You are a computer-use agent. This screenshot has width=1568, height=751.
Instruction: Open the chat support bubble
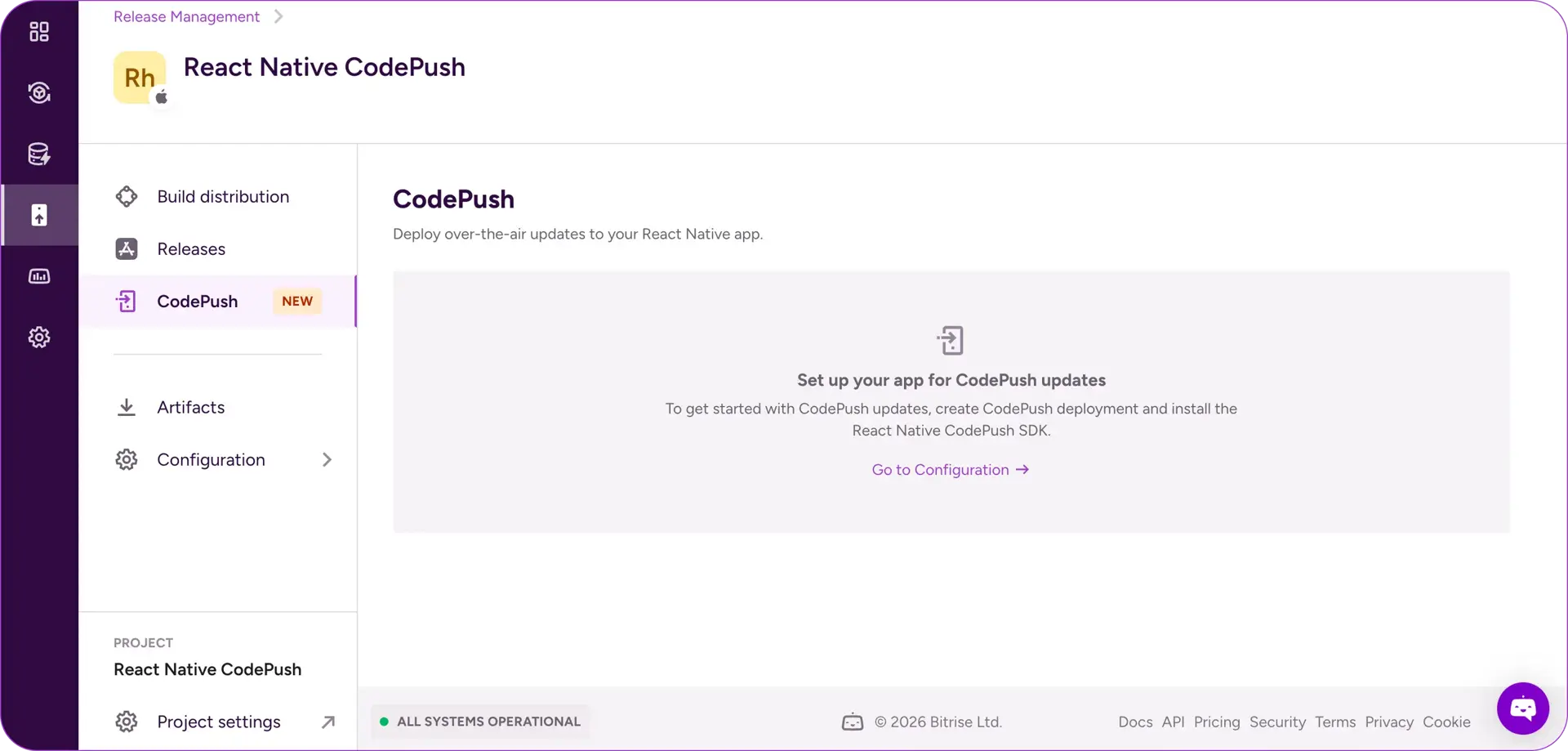1522,708
